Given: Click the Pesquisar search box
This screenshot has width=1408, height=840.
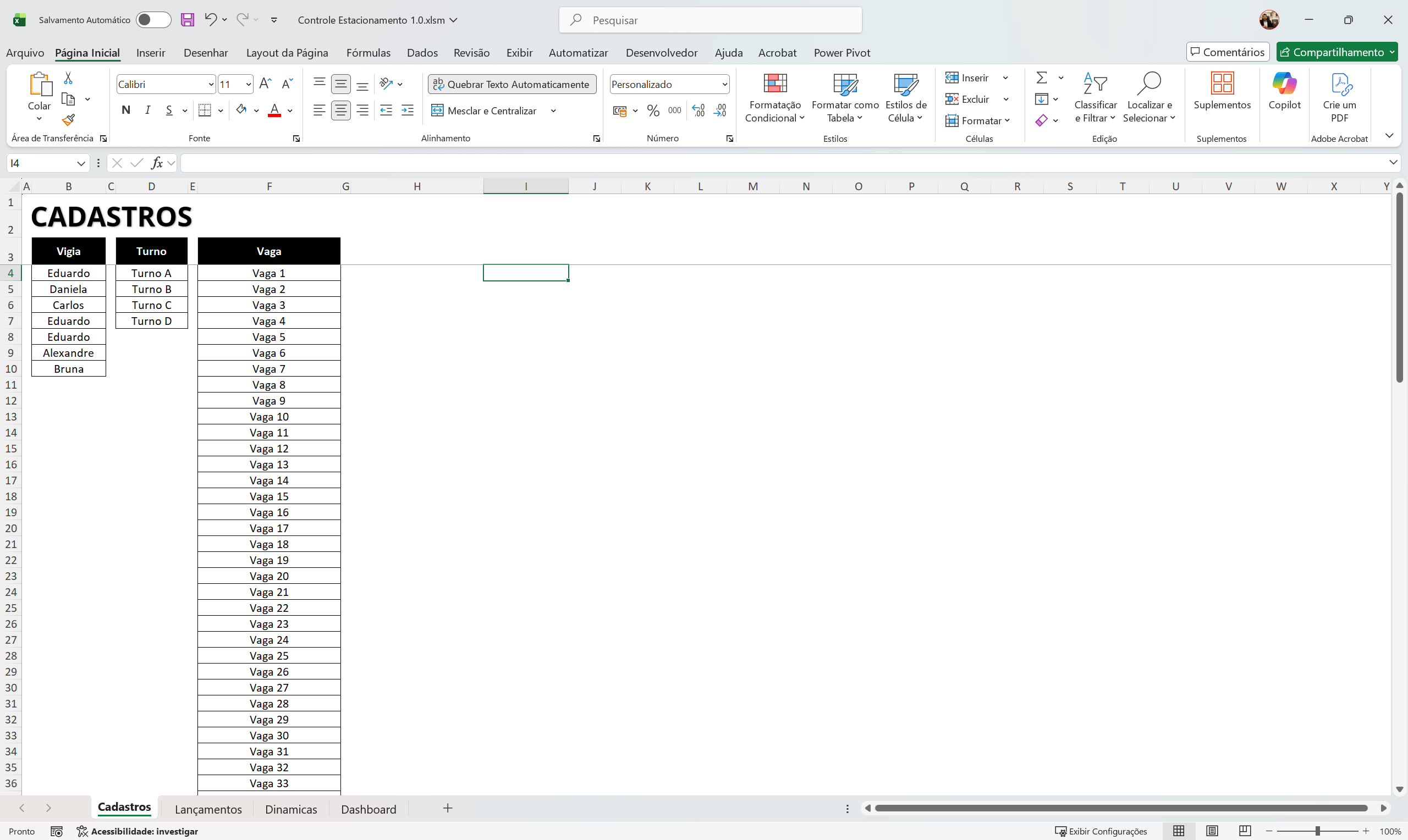Looking at the screenshot, I should coord(711,20).
